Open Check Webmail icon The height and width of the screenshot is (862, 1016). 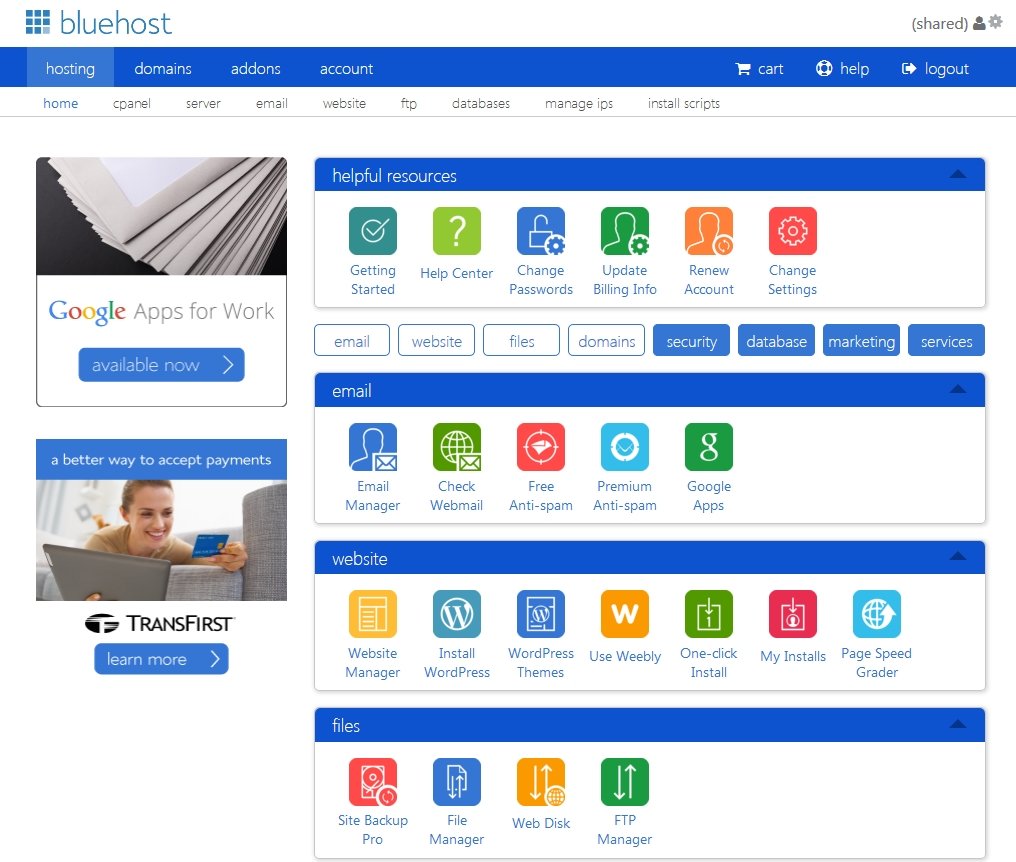click(x=457, y=447)
